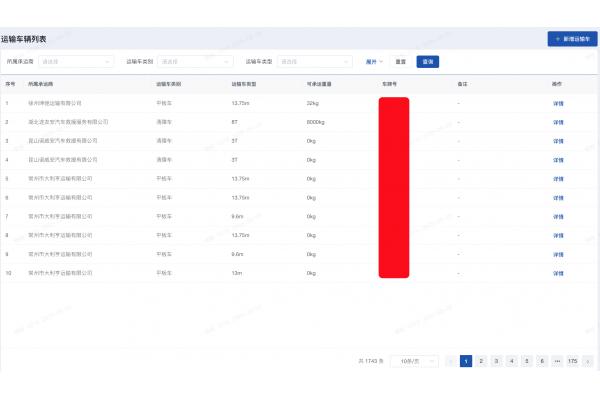Go to page 2
This screenshot has height=400, width=600.
tap(481, 360)
